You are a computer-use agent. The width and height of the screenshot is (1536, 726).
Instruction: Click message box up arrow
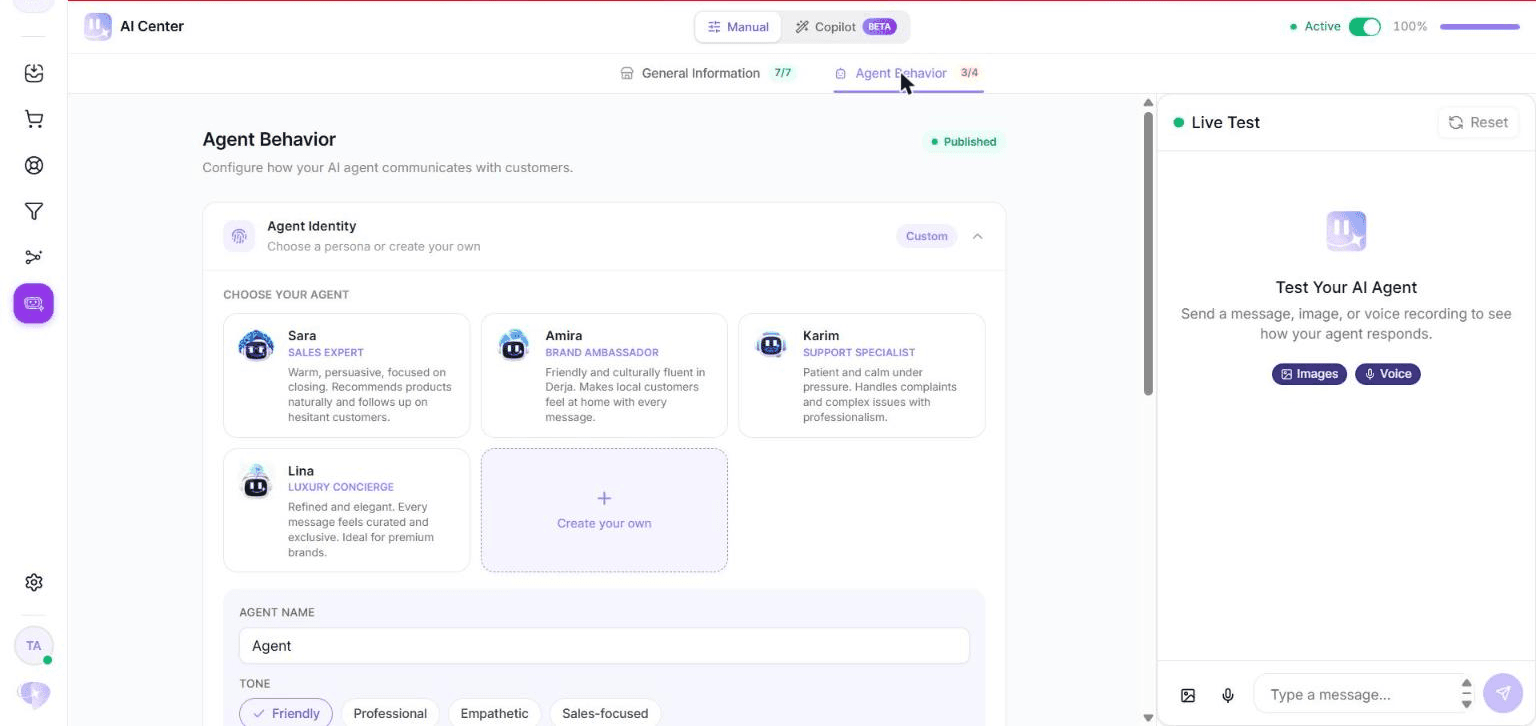[x=1466, y=684]
